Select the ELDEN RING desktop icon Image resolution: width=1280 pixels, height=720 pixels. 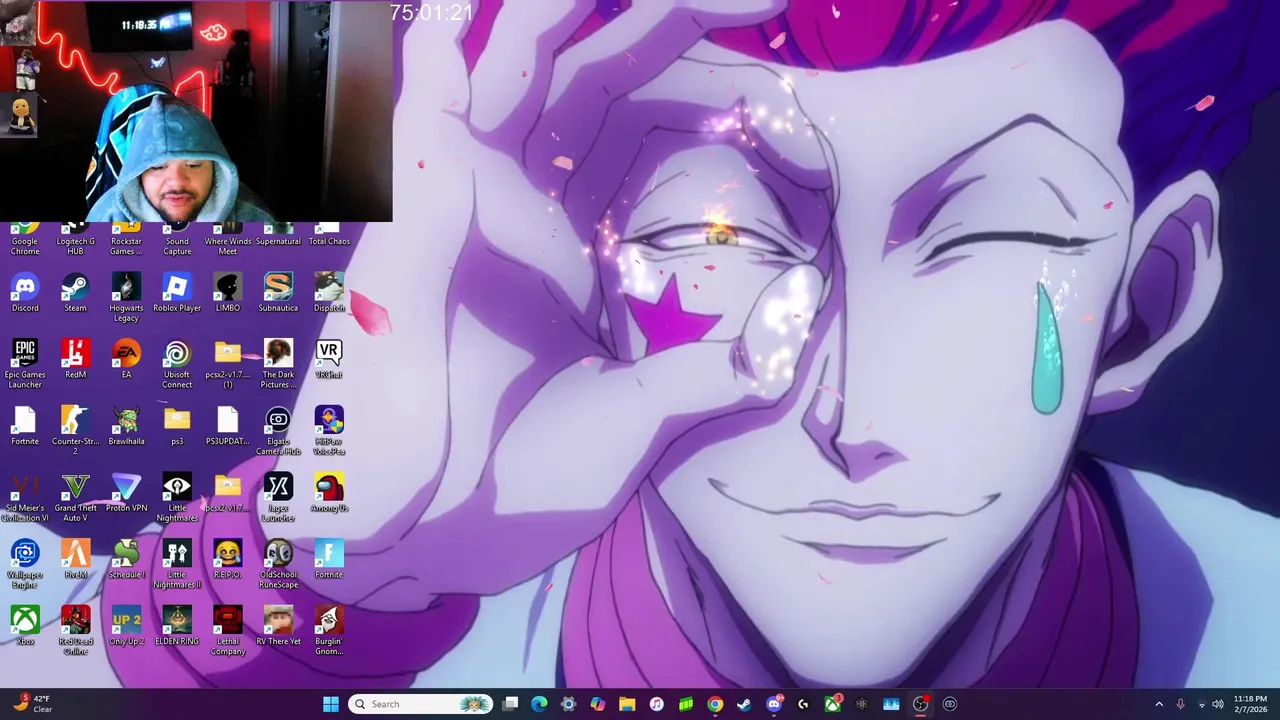(177, 627)
